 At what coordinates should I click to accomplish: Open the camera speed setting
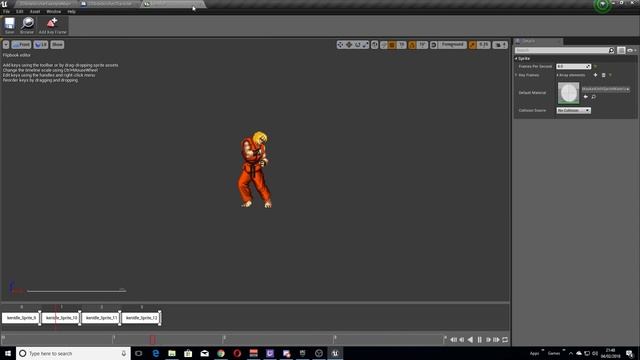[500, 44]
